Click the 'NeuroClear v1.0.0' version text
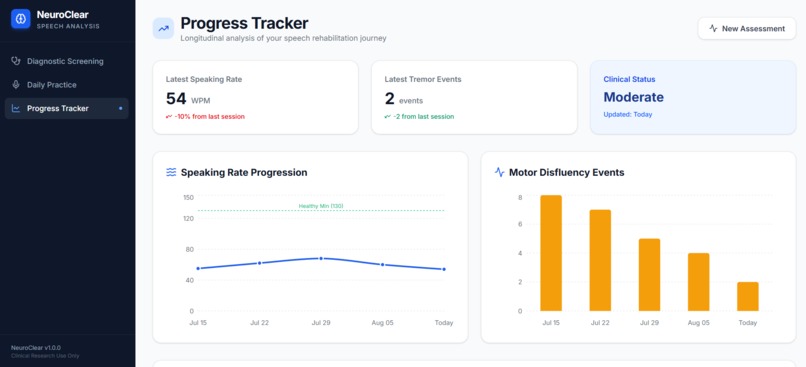Viewport: 806px width, 367px height. tap(36, 348)
